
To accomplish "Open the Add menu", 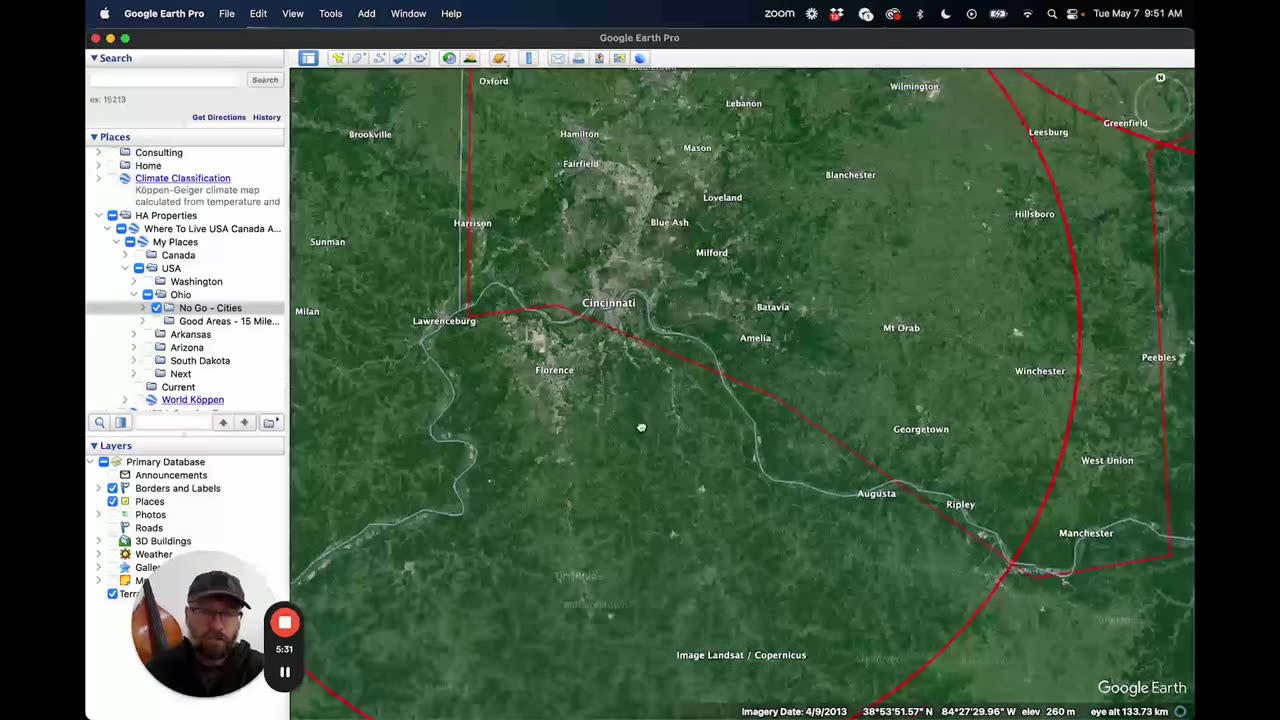I will (367, 14).
